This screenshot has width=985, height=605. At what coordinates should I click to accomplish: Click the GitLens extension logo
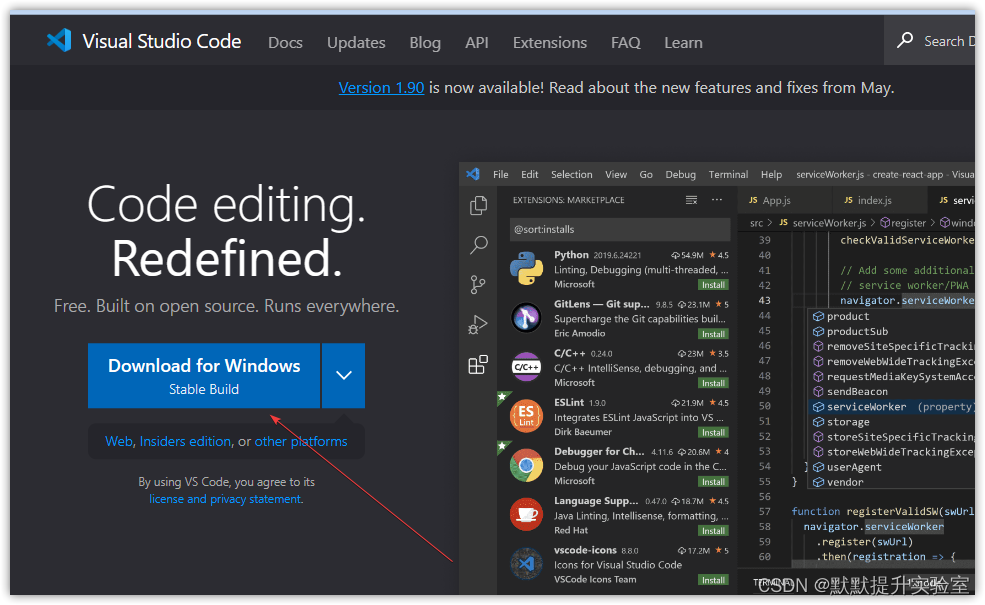tap(526, 318)
